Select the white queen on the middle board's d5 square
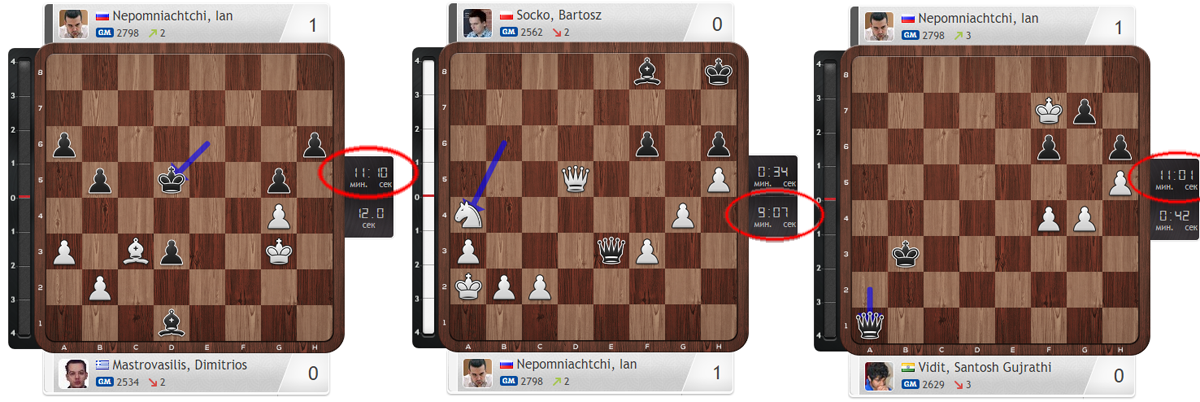Image resolution: width=1200 pixels, height=402 pixels. coord(574,179)
